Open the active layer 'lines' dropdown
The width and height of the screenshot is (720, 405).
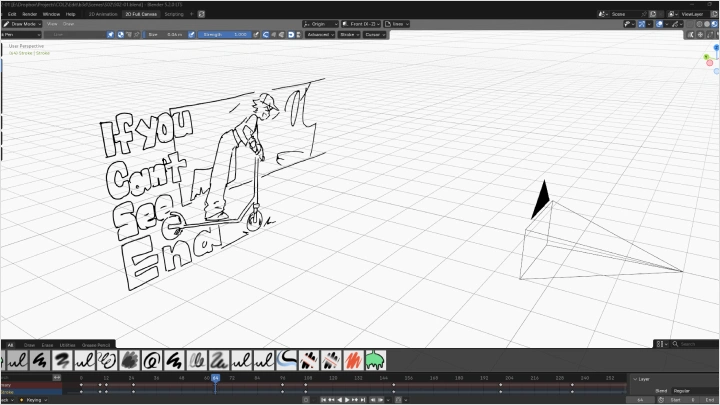397,24
